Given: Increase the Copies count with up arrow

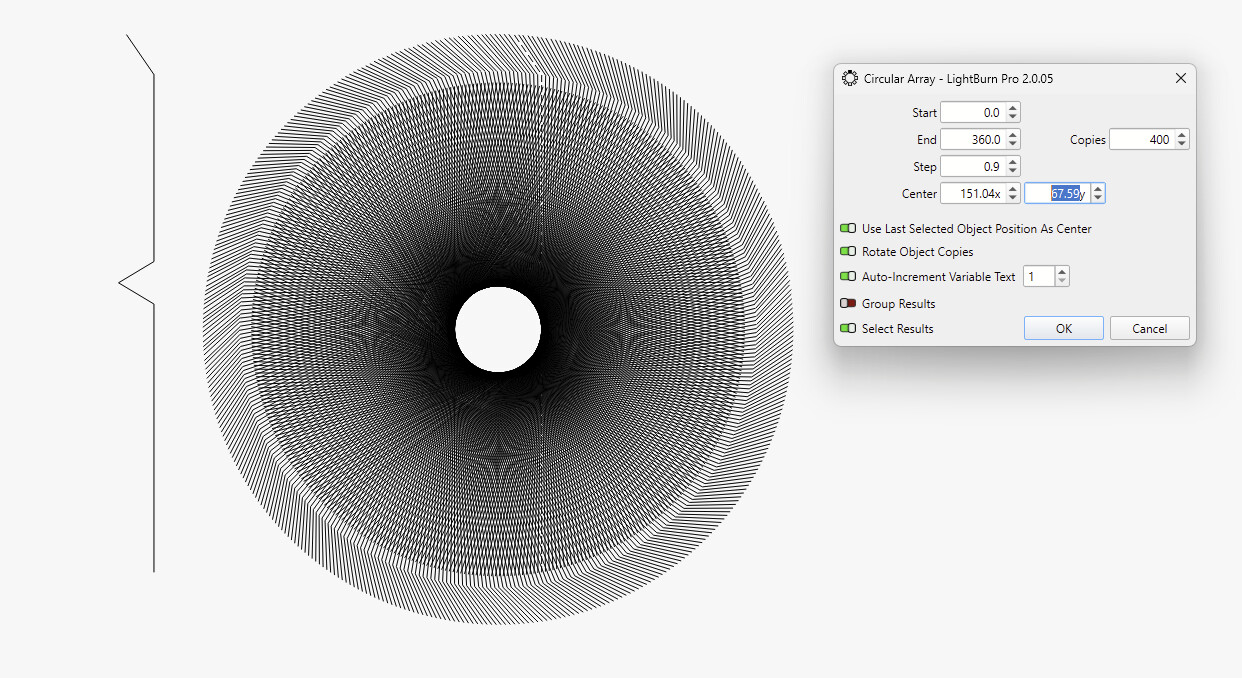Looking at the screenshot, I should coord(1182,135).
